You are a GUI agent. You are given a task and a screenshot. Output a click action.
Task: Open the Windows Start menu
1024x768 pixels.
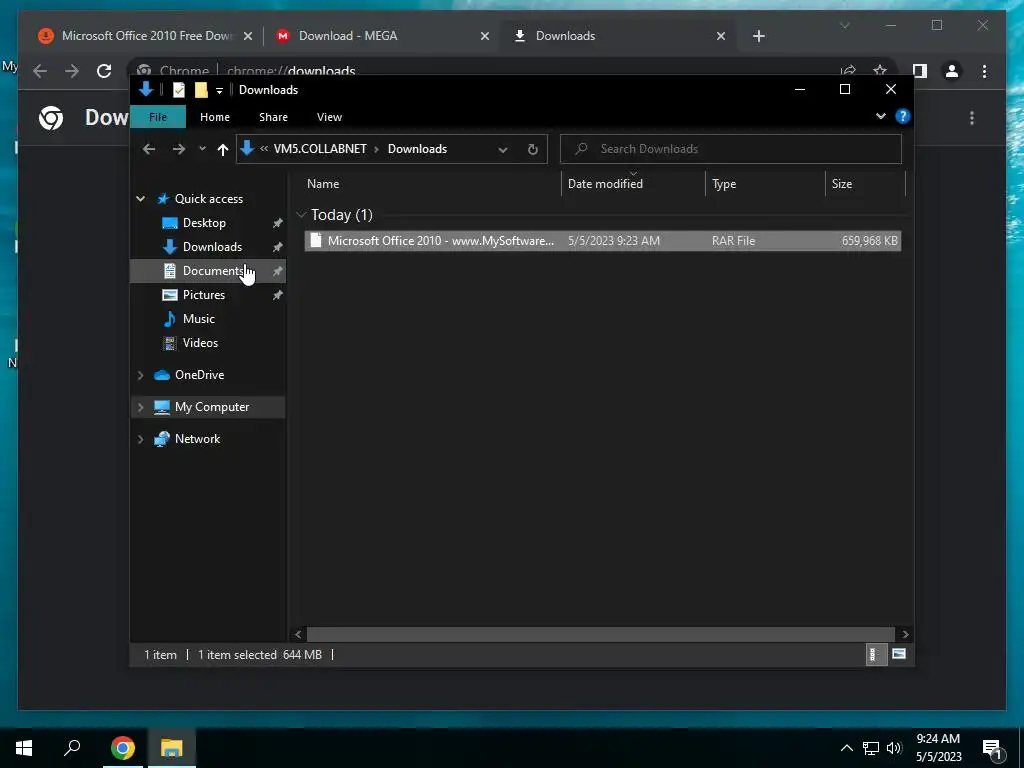point(24,748)
